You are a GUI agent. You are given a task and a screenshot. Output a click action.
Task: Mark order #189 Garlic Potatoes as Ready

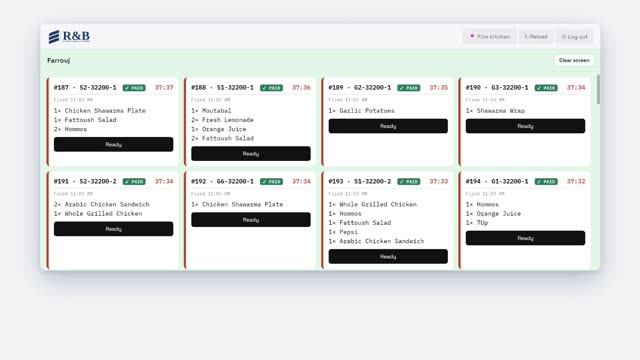(388, 126)
